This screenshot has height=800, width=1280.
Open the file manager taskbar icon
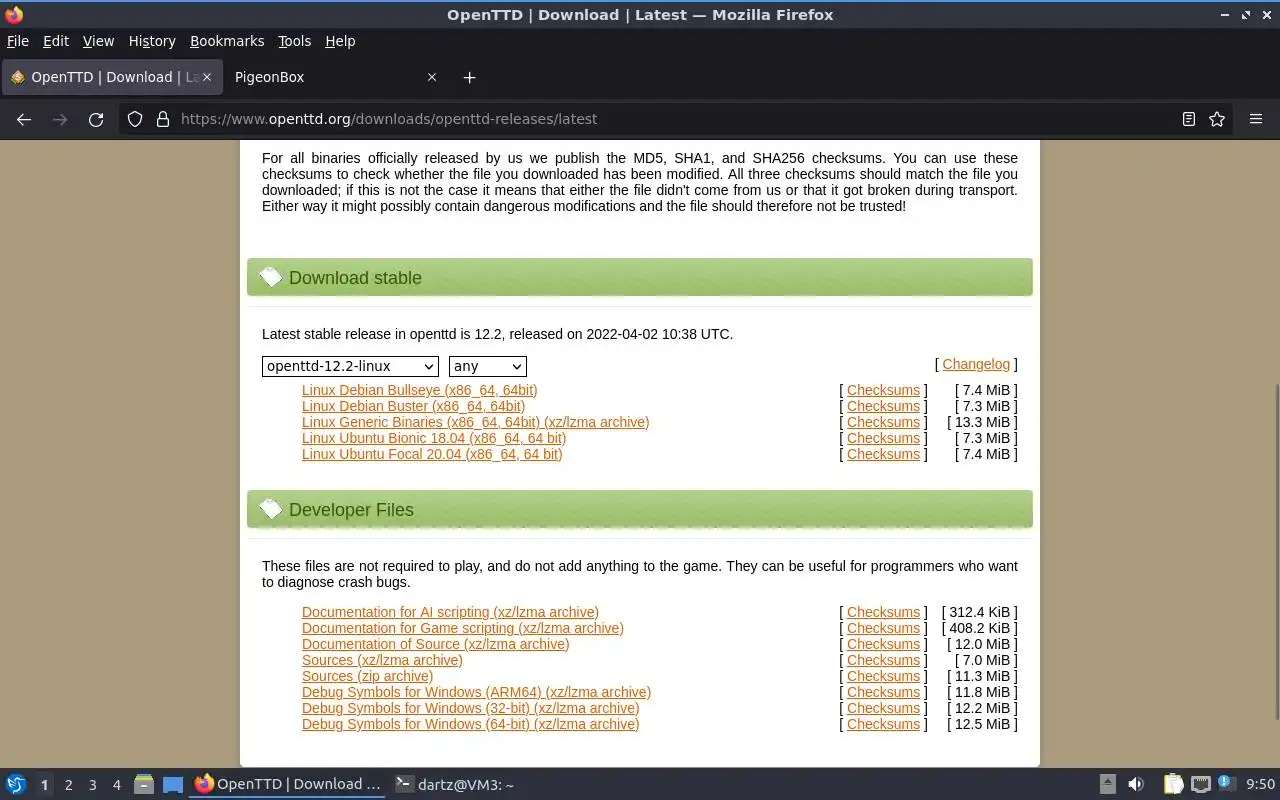click(x=144, y=785)
